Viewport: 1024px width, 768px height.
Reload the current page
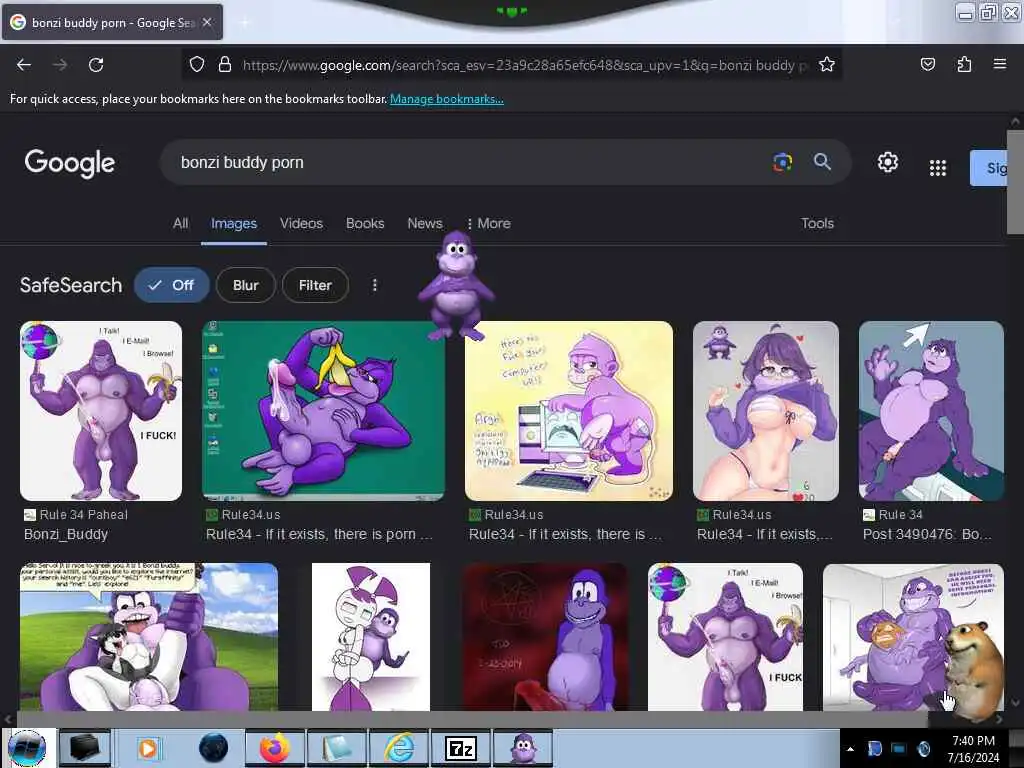96,65
